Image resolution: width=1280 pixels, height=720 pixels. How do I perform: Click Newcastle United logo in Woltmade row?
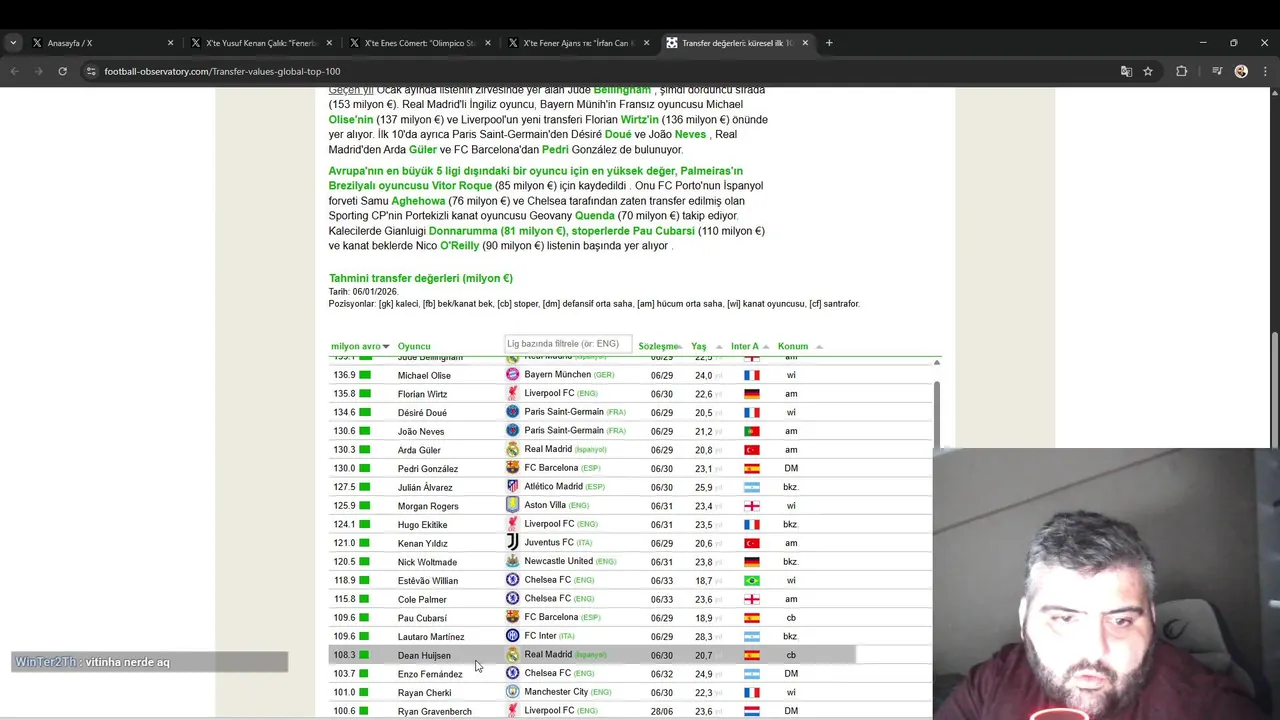pos(512,561)
